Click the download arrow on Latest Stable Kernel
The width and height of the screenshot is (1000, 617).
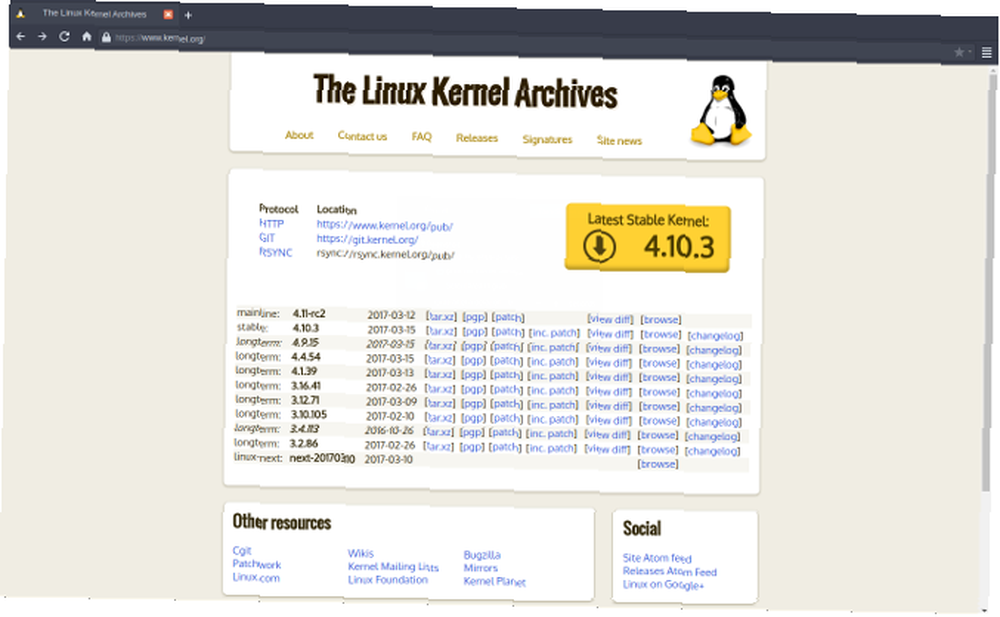coord(599,246)
